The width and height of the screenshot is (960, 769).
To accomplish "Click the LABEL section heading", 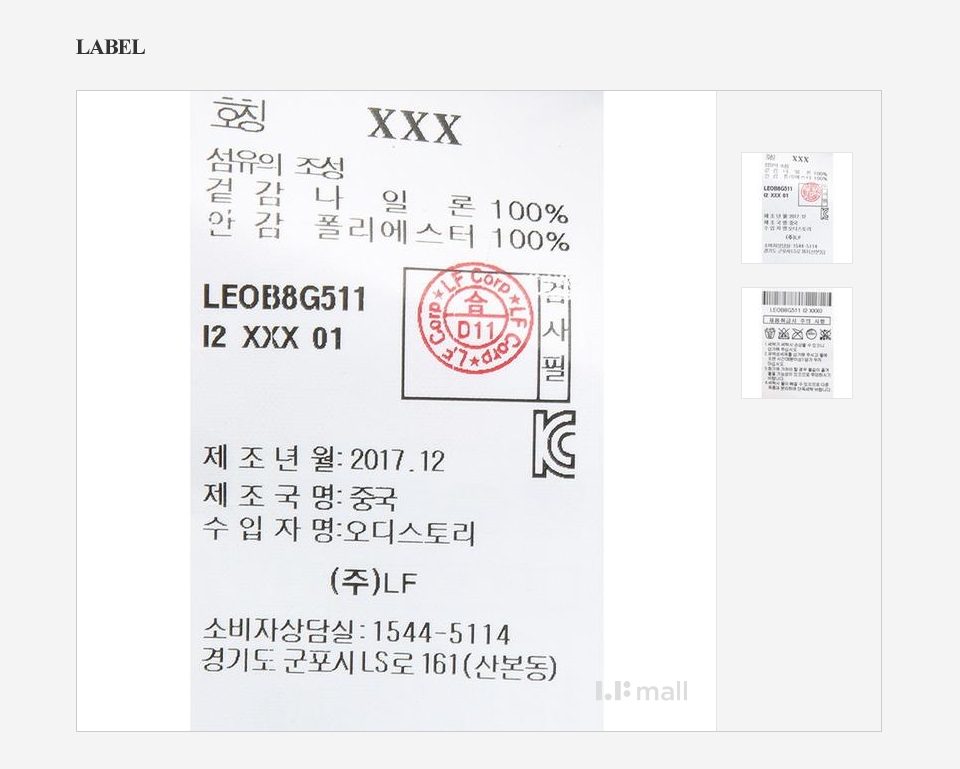I will [x=110, y=47].
